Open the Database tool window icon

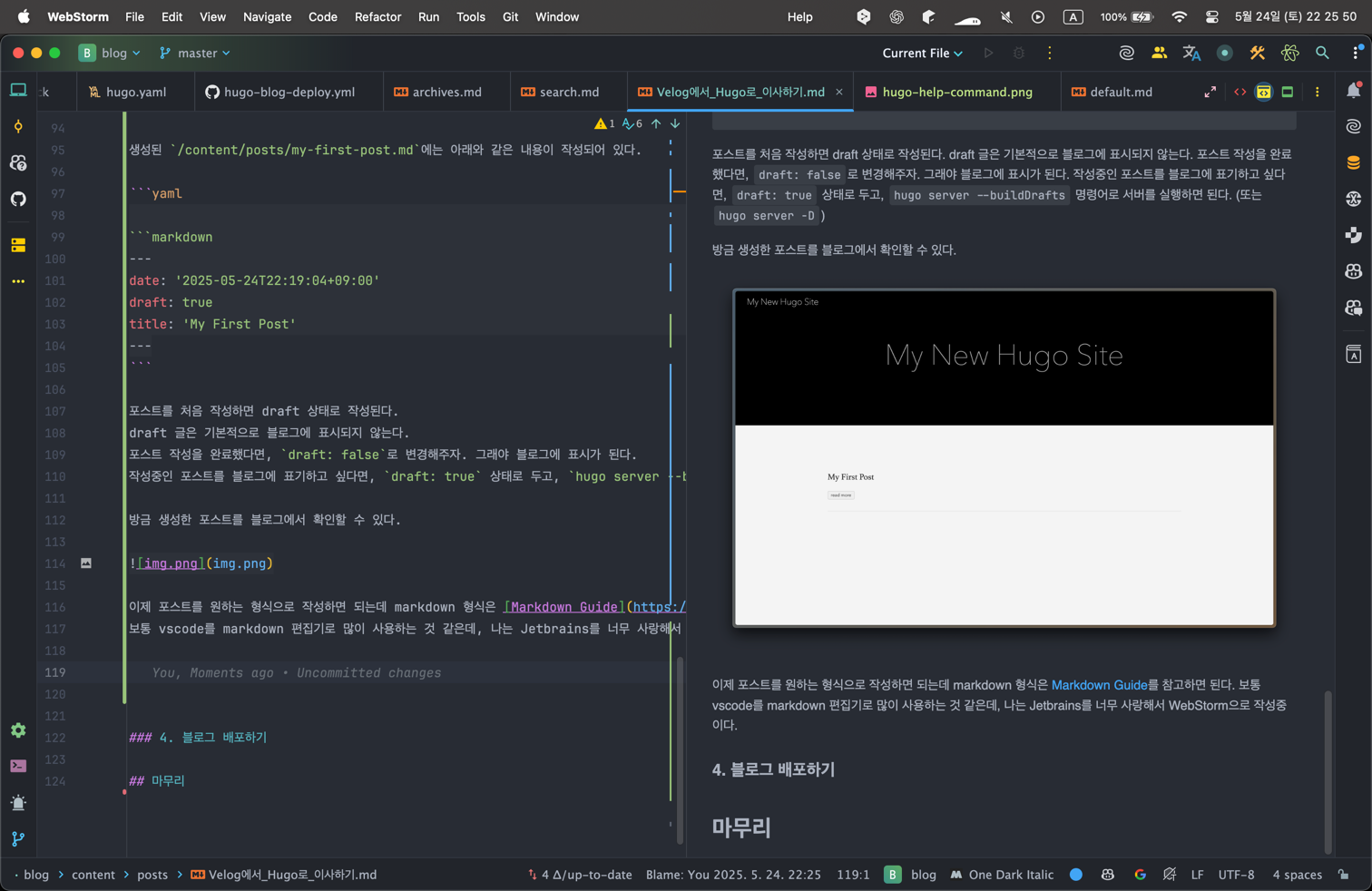[x=1353, y=162]
